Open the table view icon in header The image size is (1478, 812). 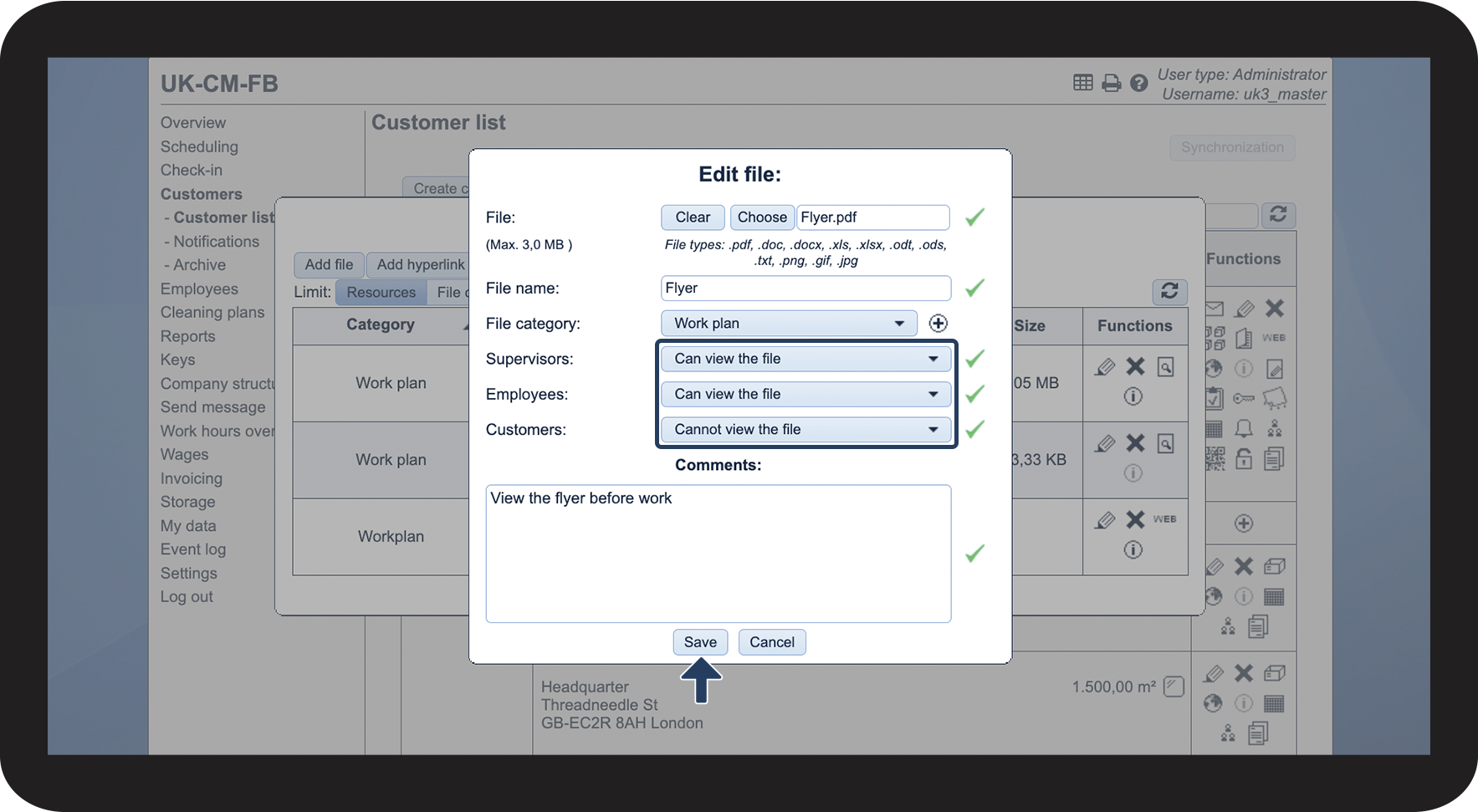click(1083, 82)
